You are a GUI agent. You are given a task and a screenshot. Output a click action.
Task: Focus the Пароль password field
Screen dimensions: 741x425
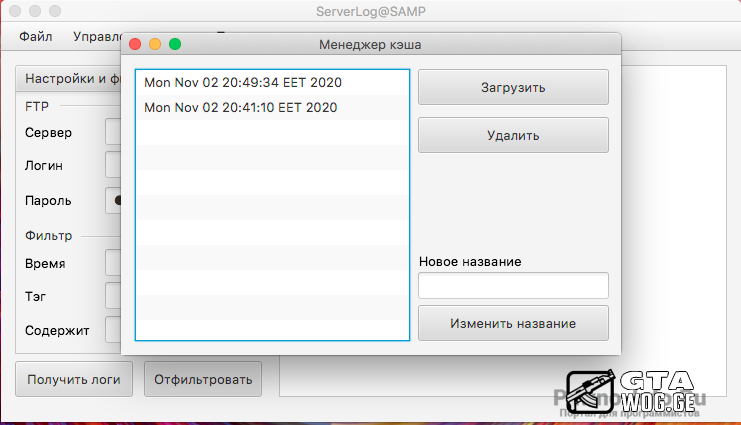[112, 200]
